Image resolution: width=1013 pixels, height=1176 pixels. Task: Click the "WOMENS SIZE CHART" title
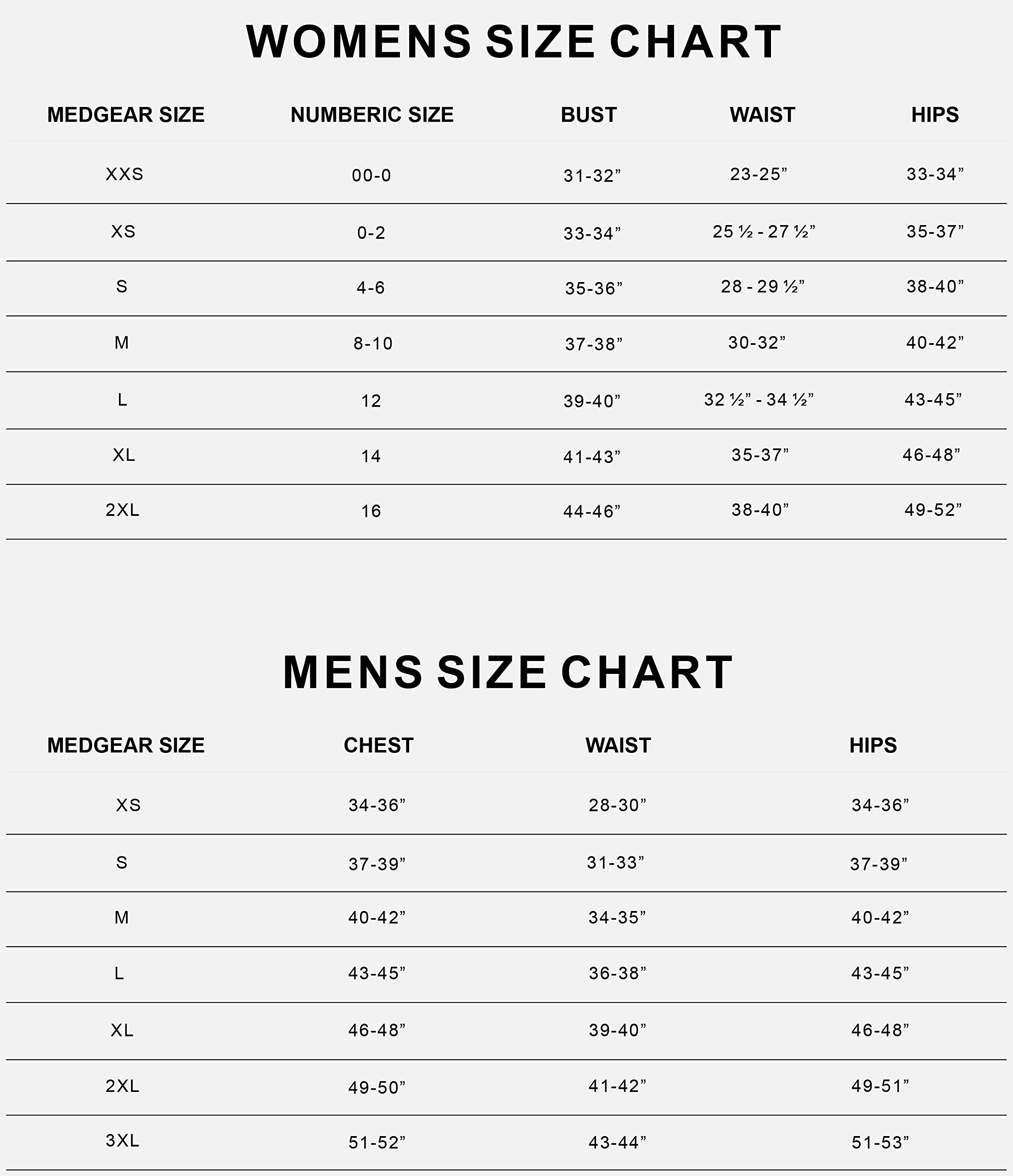coord(513,42)
